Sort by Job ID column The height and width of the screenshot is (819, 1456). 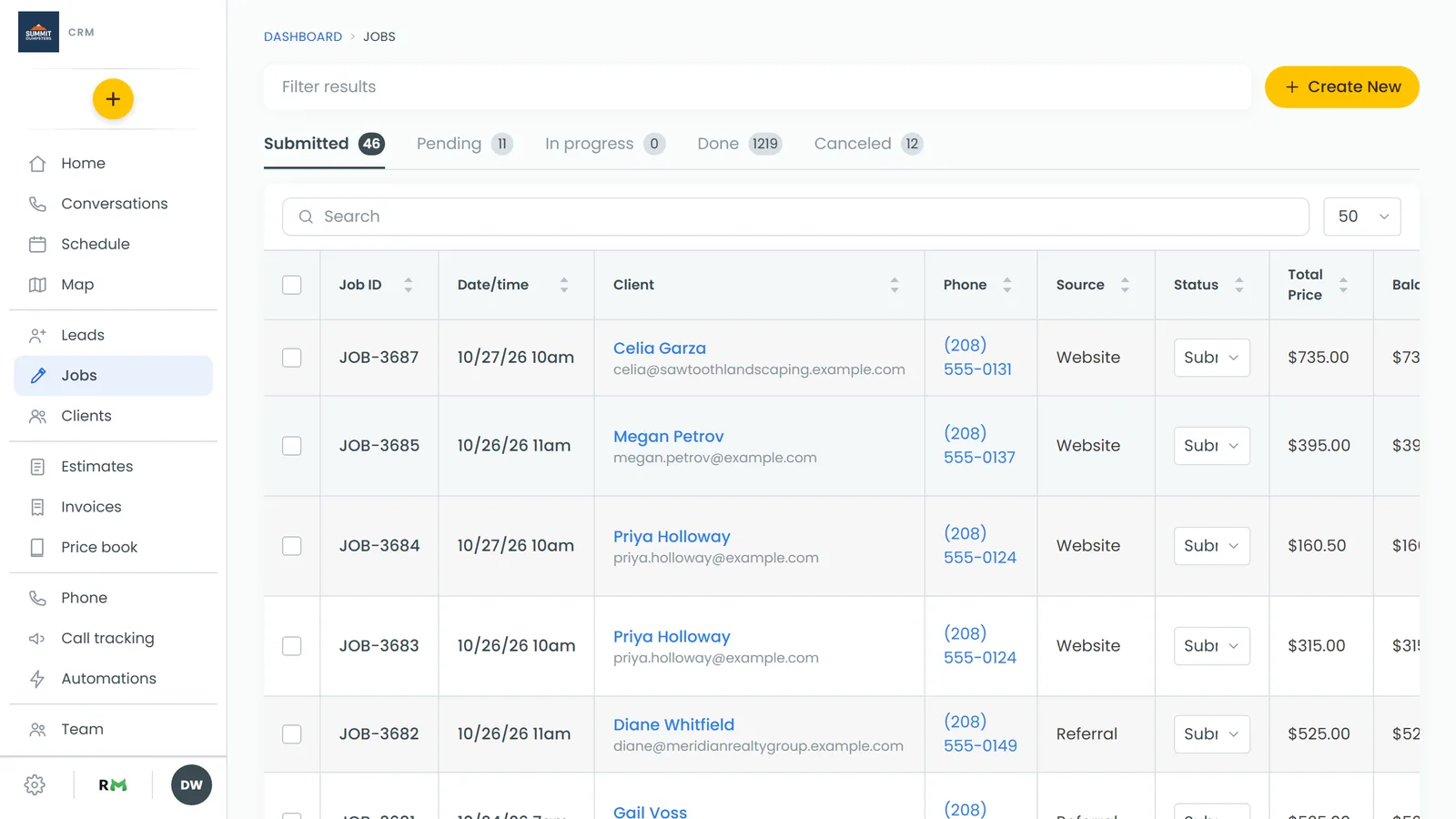pos(409,285)
